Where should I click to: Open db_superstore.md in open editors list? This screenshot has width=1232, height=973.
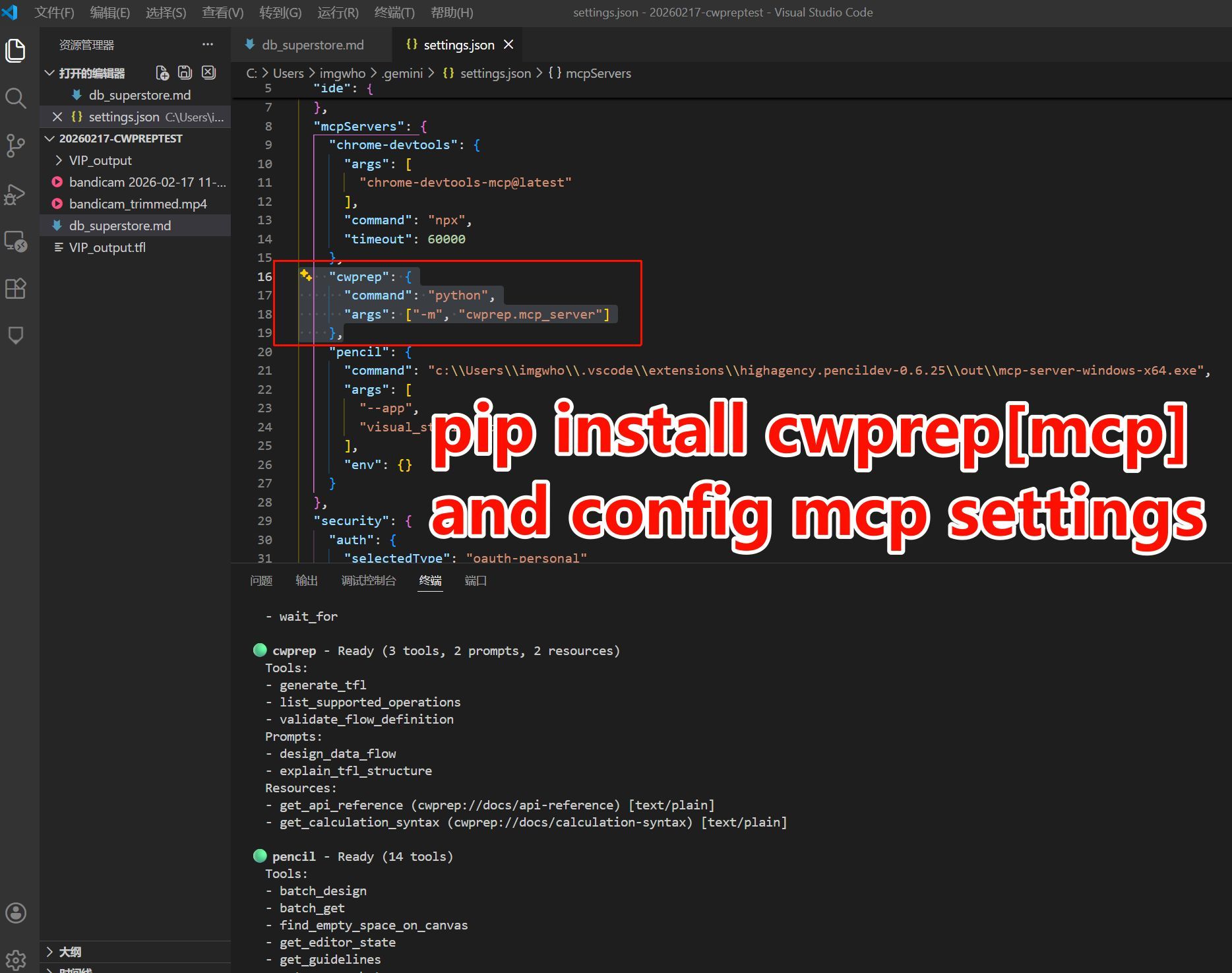(x=135, y=95)
